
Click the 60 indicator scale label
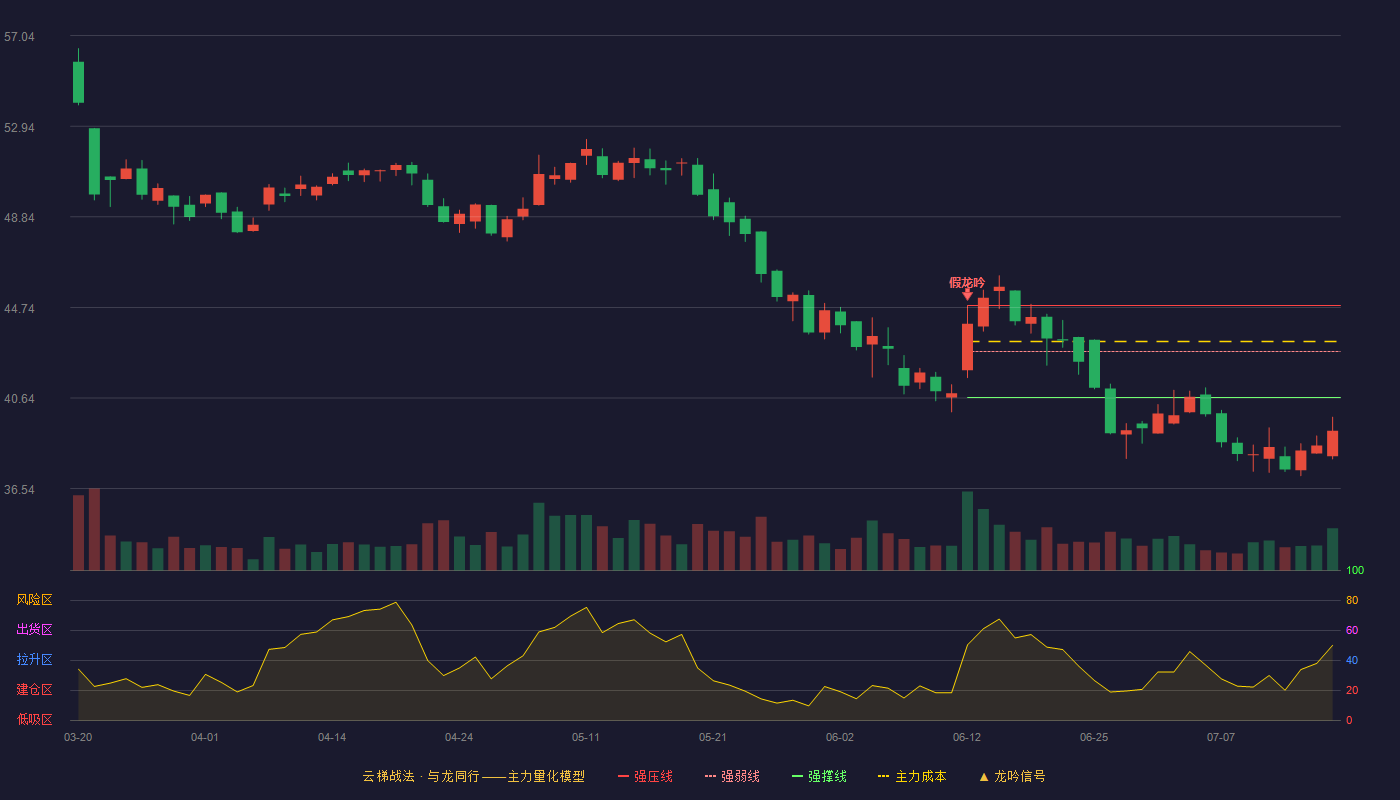tap(1352, 630)
